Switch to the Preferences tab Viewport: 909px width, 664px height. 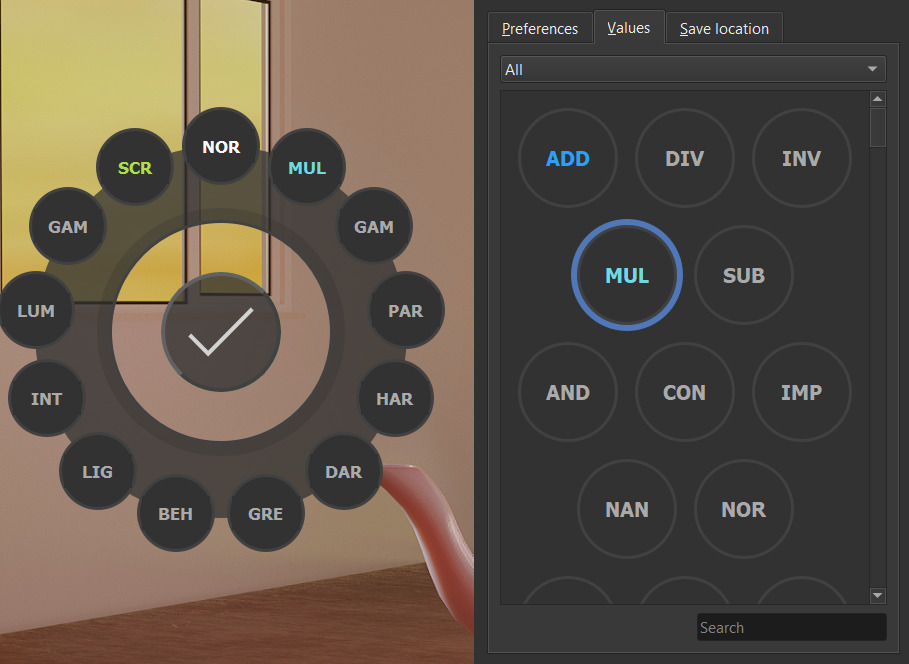540,28
